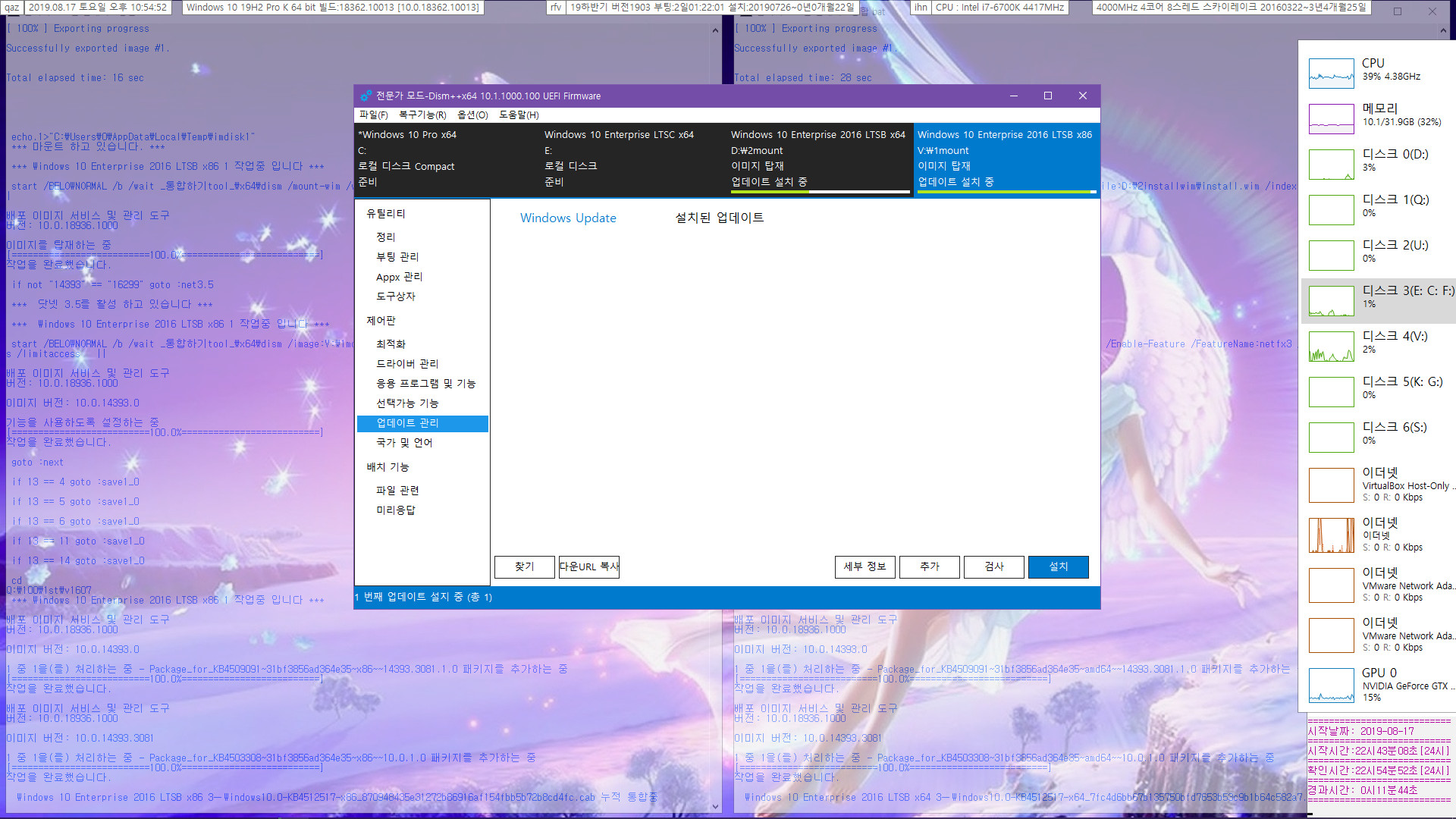This screenshot has height=819, width=1456.
Task: Click the Dism++ title bar app icon
Action: point(366,96)
